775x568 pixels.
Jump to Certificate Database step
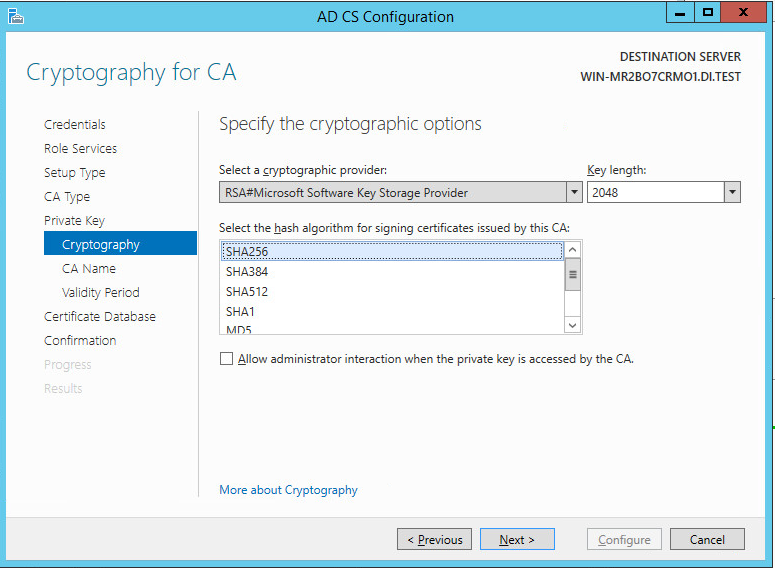click(100, 317)
